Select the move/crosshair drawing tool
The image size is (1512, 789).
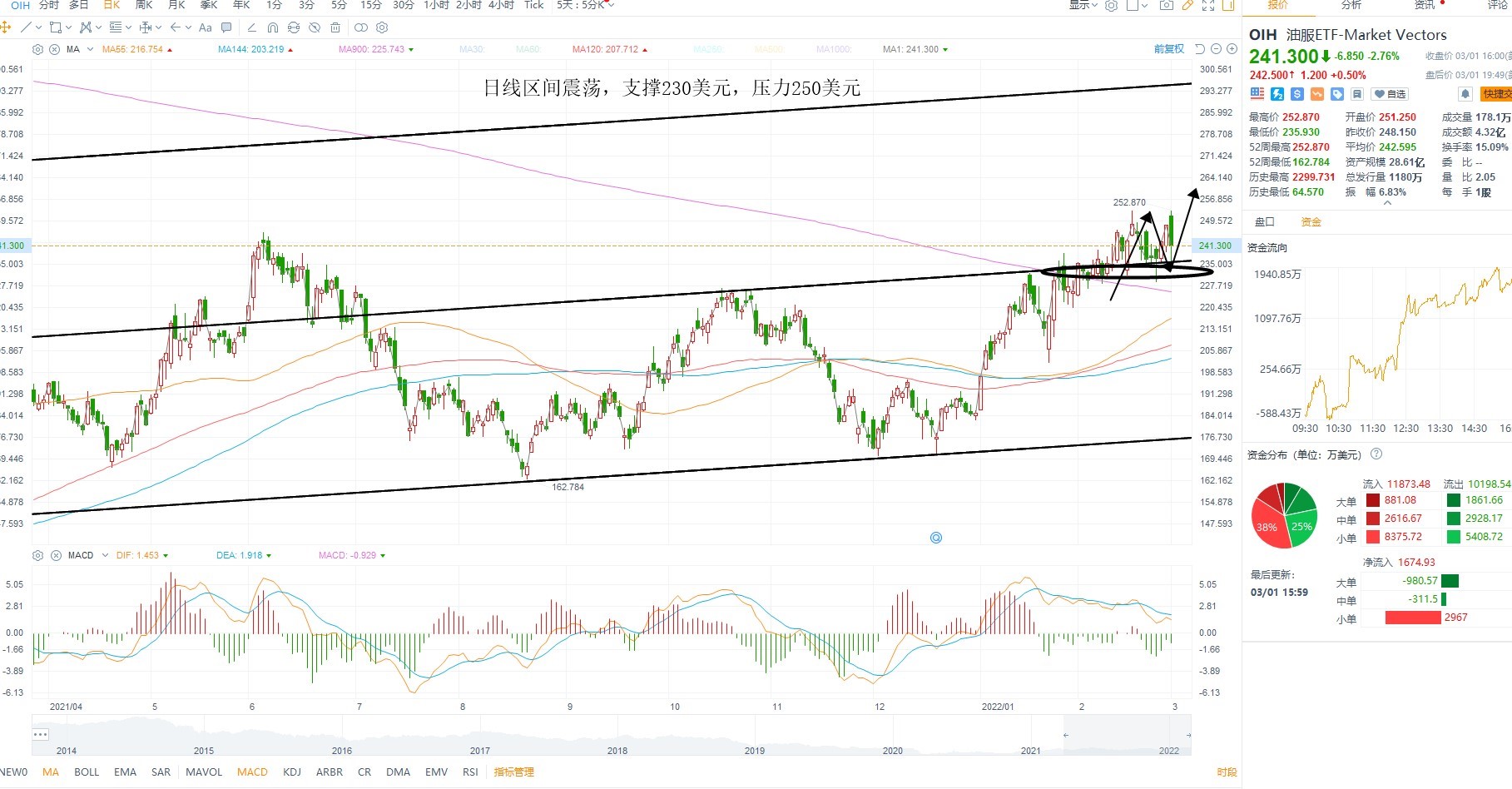pos(5,27)
